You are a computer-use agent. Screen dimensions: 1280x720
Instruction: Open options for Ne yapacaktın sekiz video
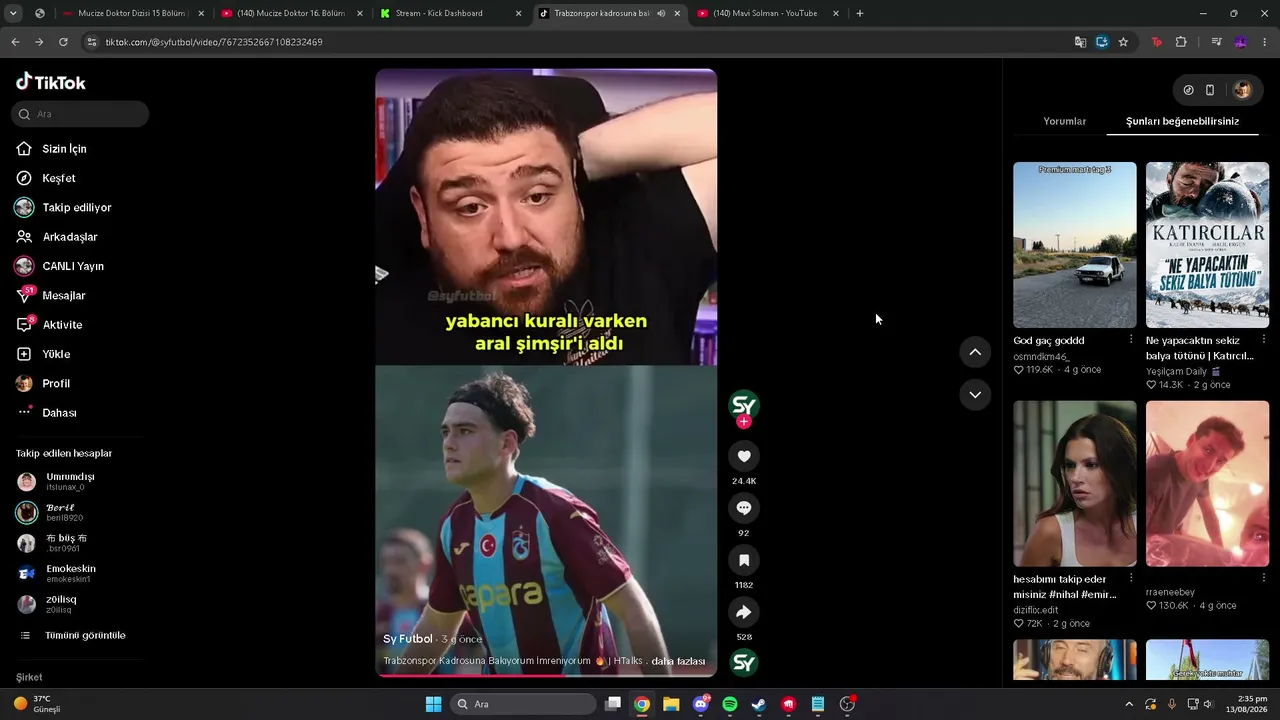1264,340
